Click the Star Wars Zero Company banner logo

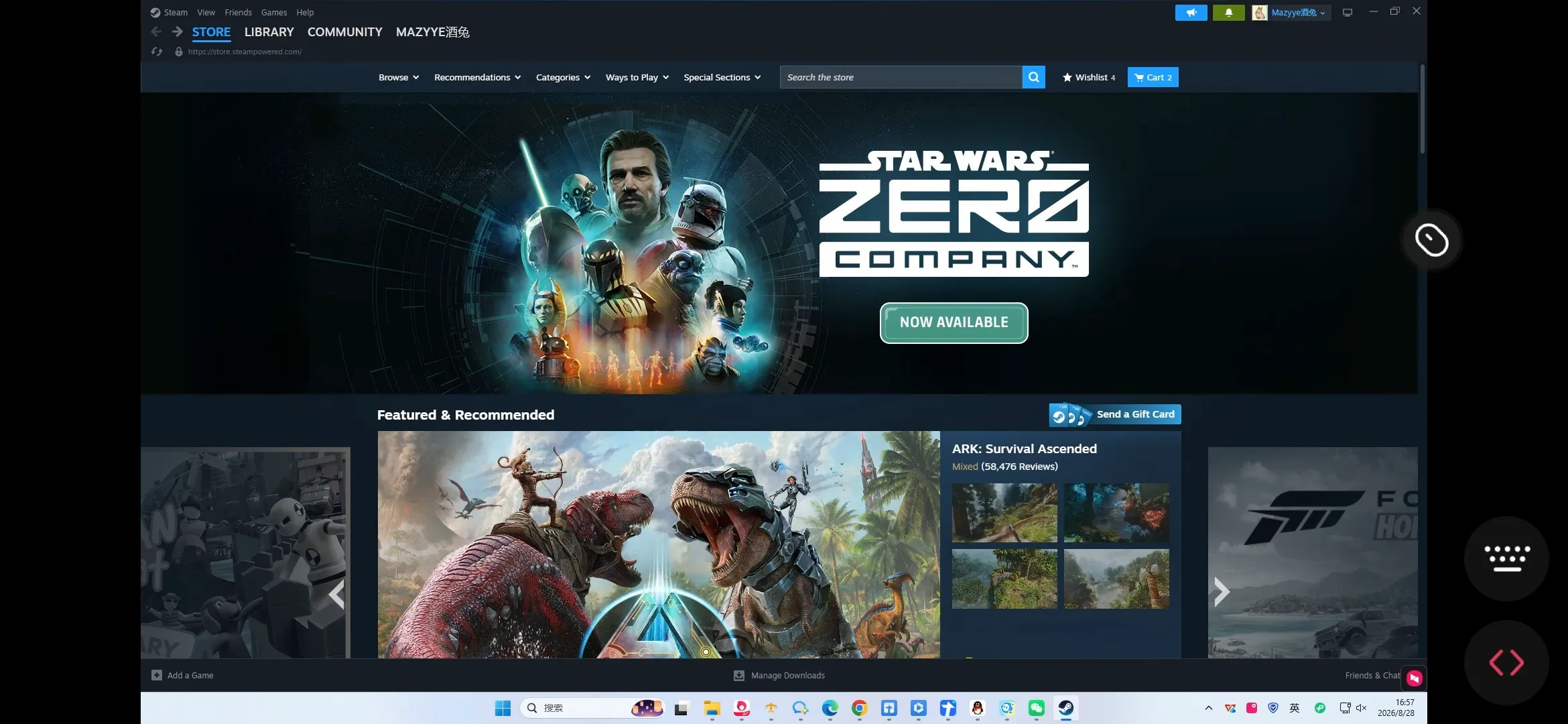(954, 214)
